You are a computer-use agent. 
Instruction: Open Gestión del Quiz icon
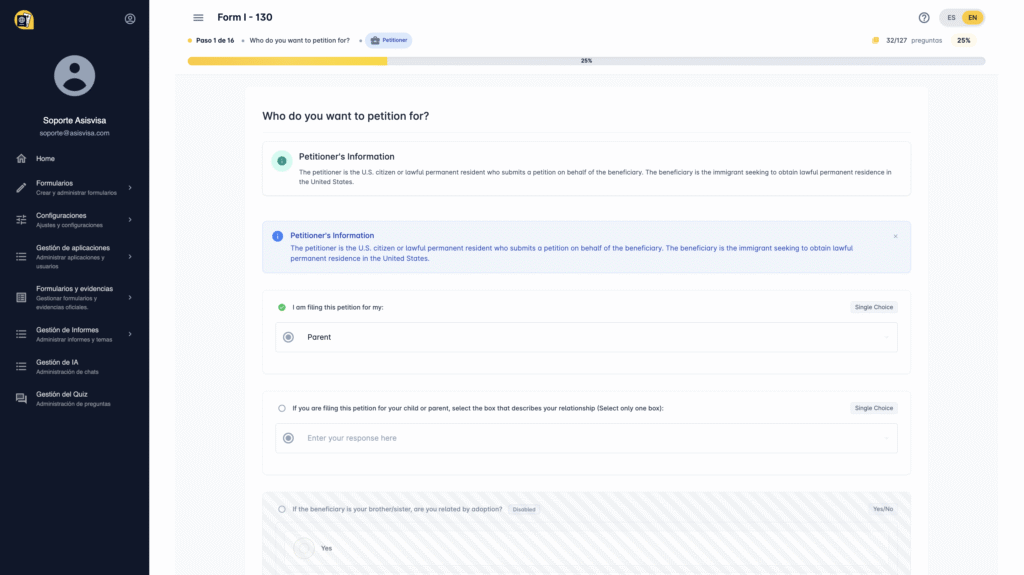pyautogui.click(x=21, y=399)
